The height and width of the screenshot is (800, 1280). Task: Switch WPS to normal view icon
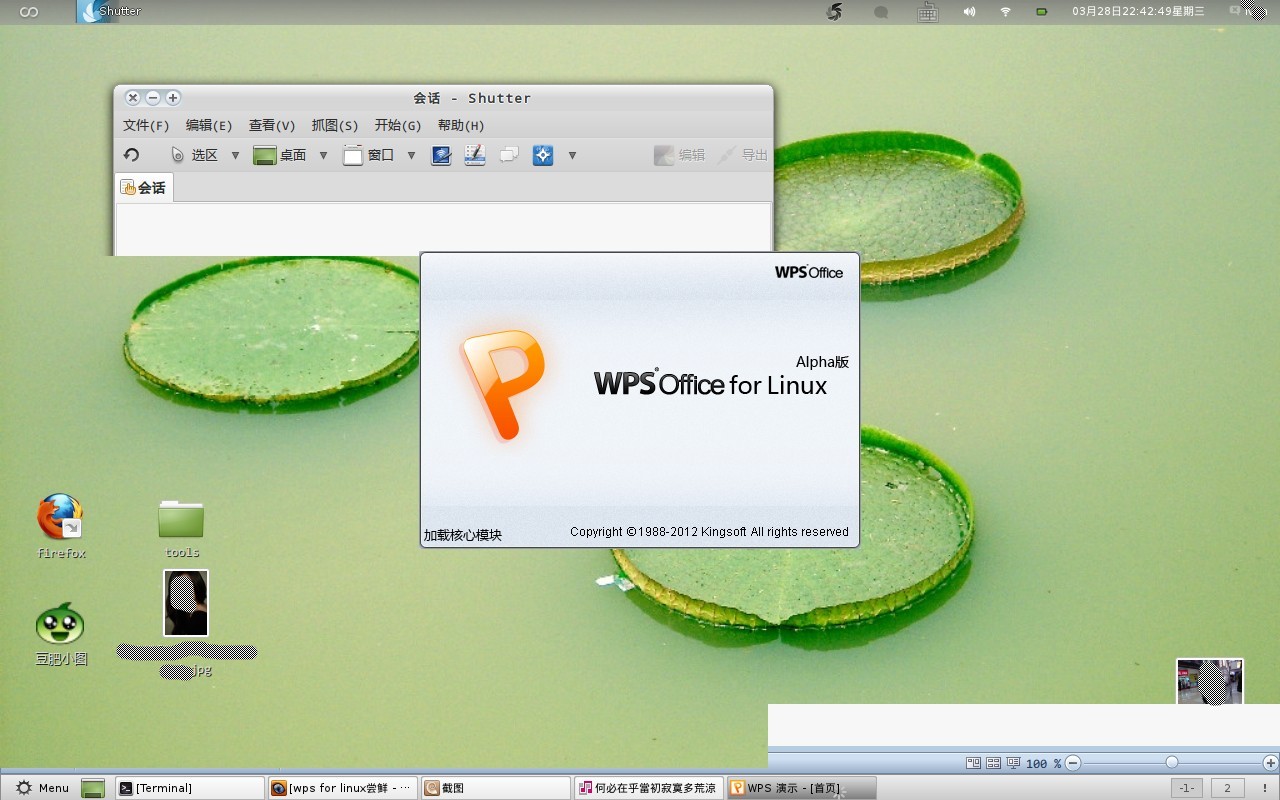pos(973,763)
